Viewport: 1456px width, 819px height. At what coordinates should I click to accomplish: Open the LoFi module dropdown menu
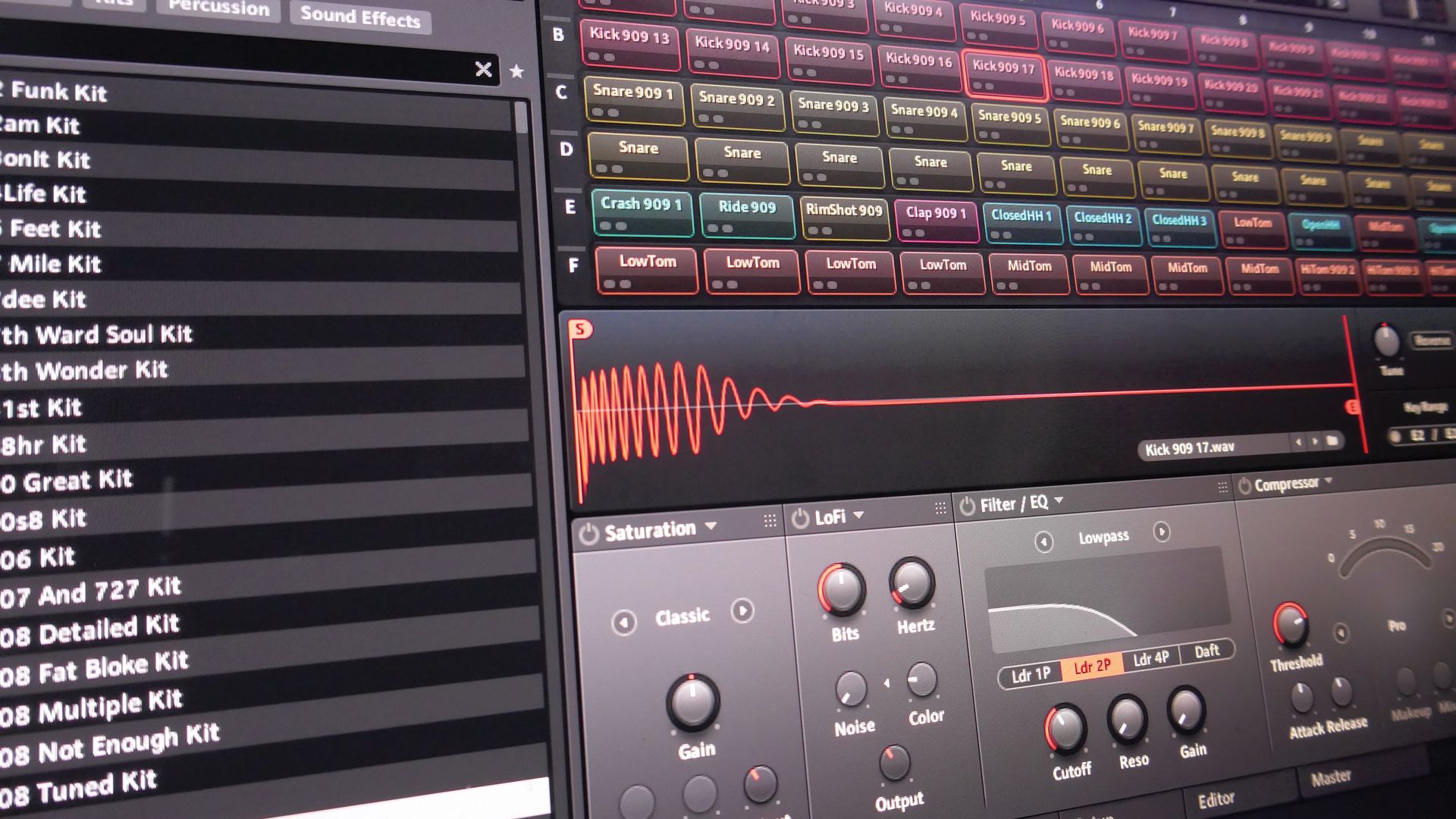tap(859, 514)
